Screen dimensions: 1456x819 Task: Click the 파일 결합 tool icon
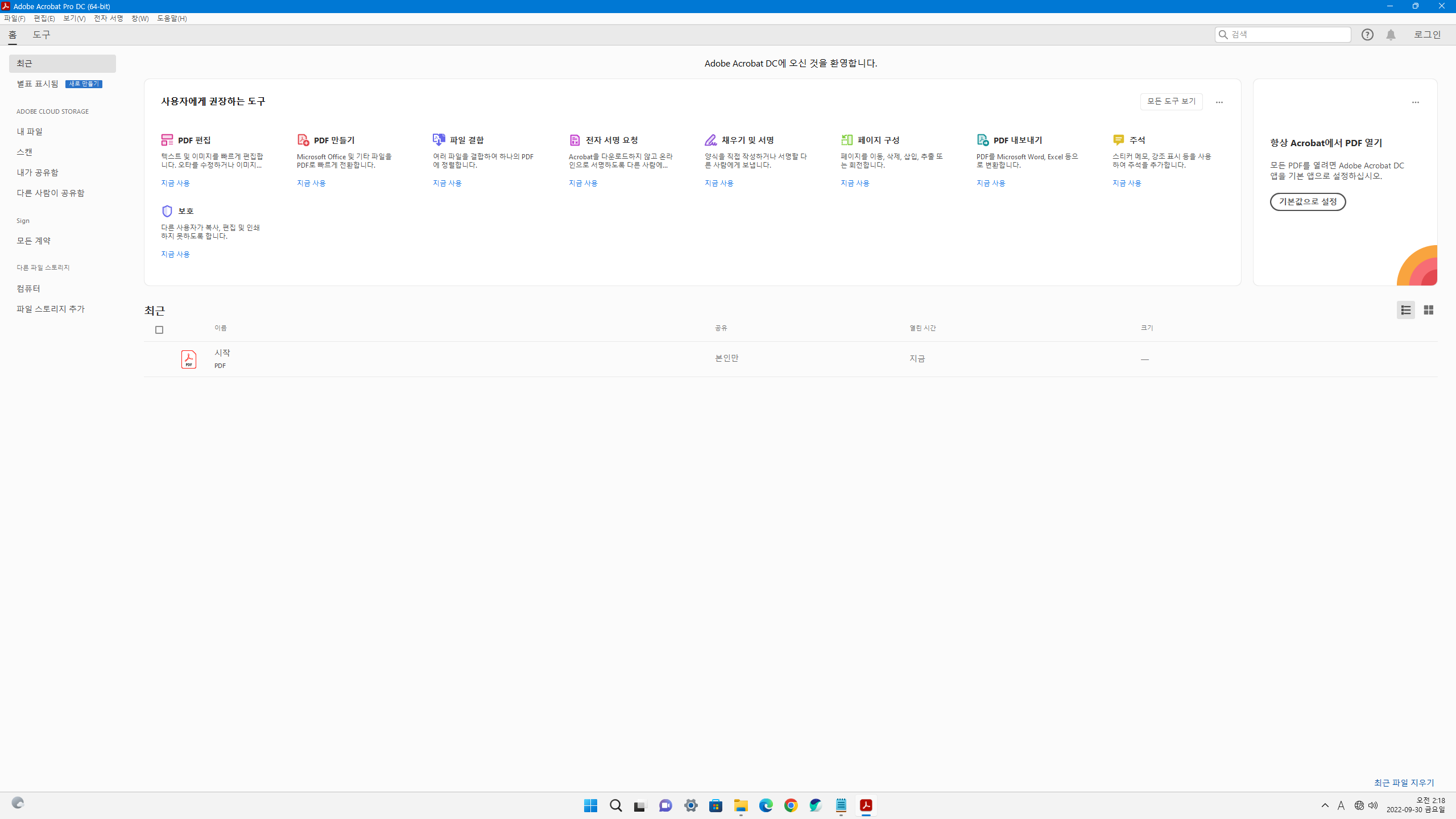click(x=439, y=140)
